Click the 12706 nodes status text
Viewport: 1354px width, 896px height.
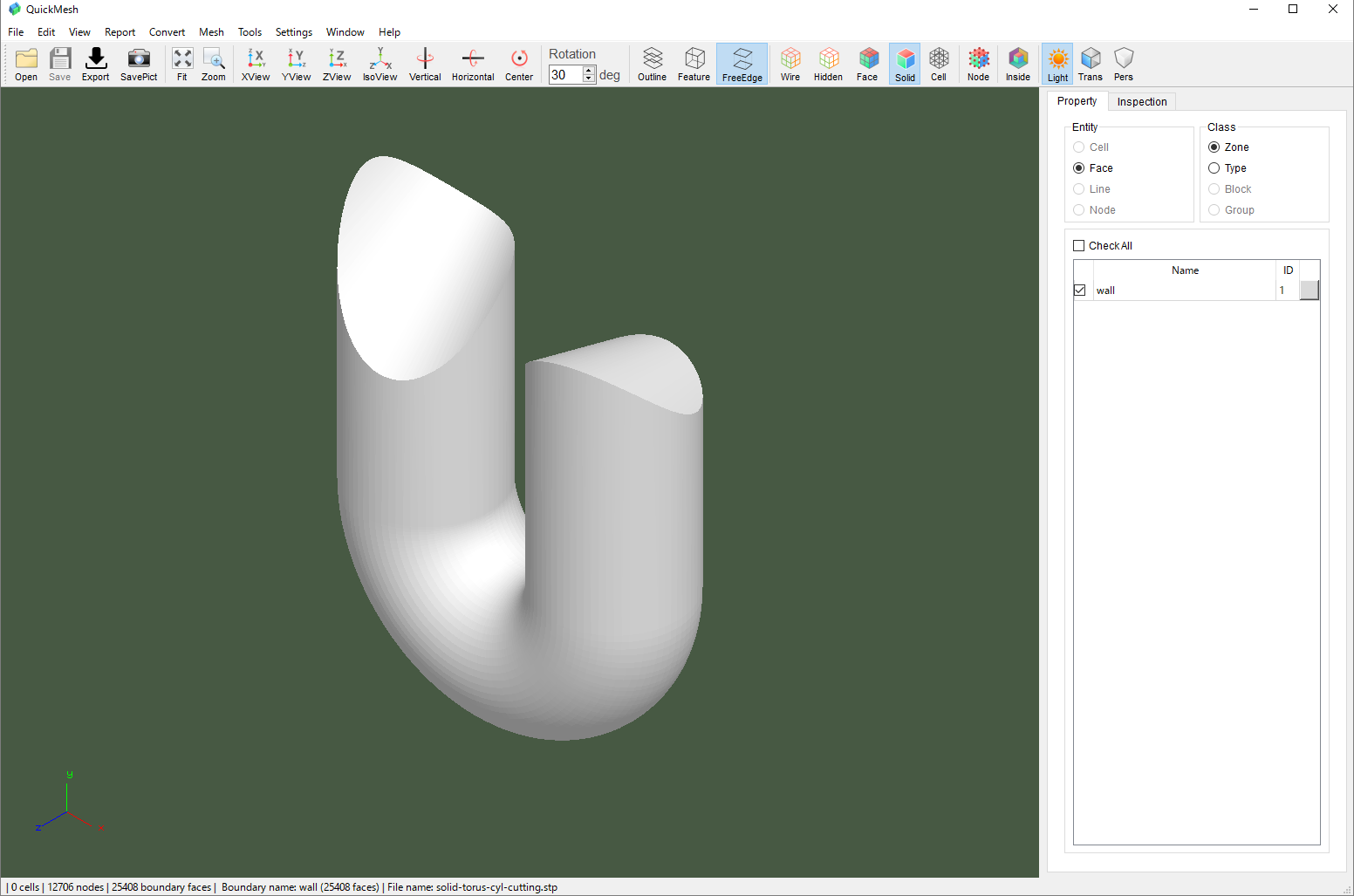(x=76, y=887)
